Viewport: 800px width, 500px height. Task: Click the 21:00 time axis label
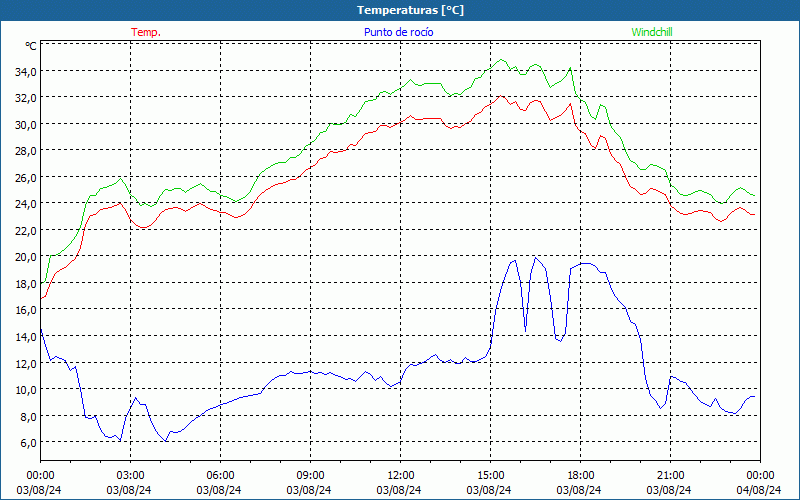tap(670, 476)
